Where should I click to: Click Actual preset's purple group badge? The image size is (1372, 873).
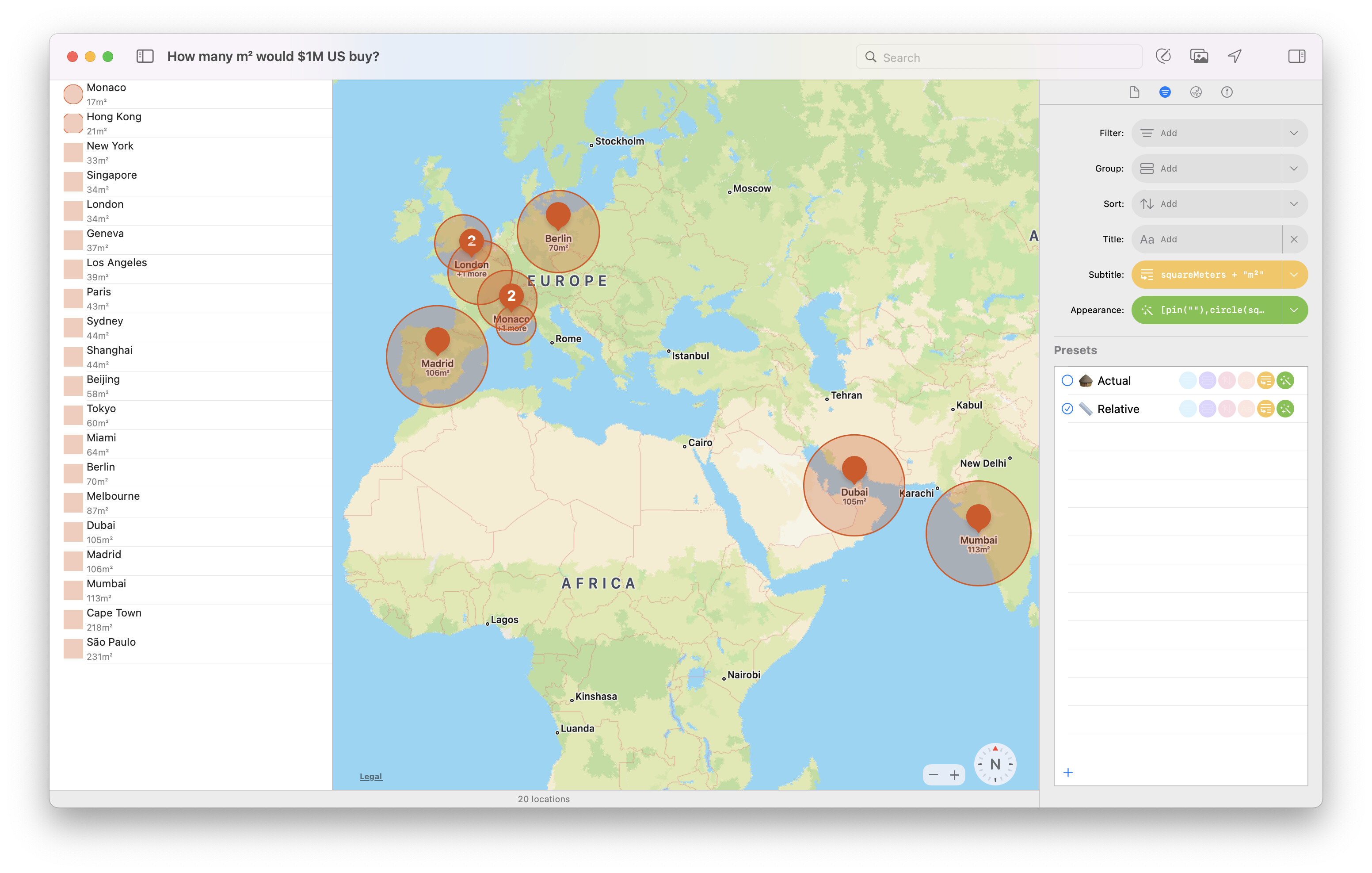(1207, 380)
